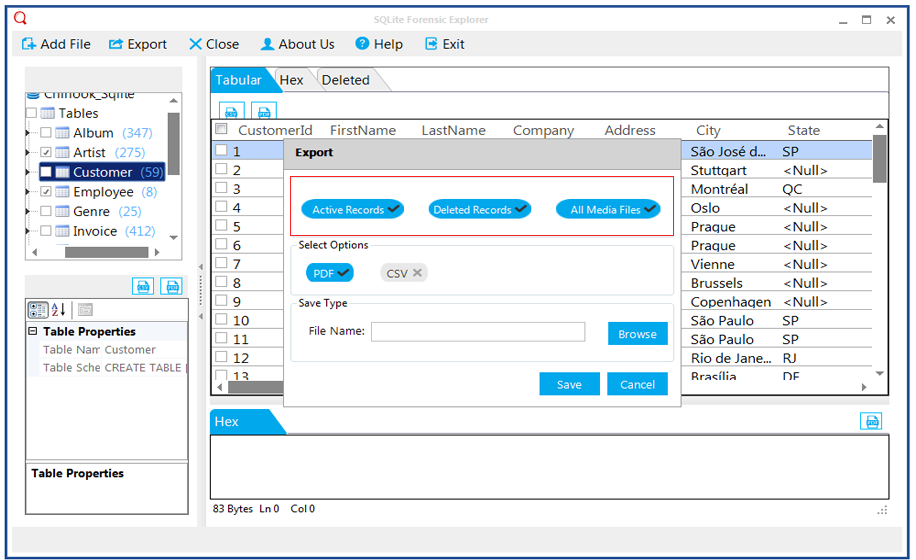Click the tree panel horizontal scroll-right arrow
Image resolution: width=916 pixels, height=560 pixels.
157,252
